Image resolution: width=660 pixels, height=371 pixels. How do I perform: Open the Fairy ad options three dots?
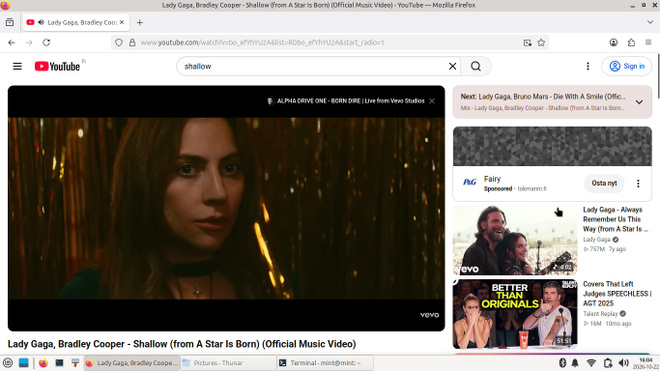[x=638, y=183]
